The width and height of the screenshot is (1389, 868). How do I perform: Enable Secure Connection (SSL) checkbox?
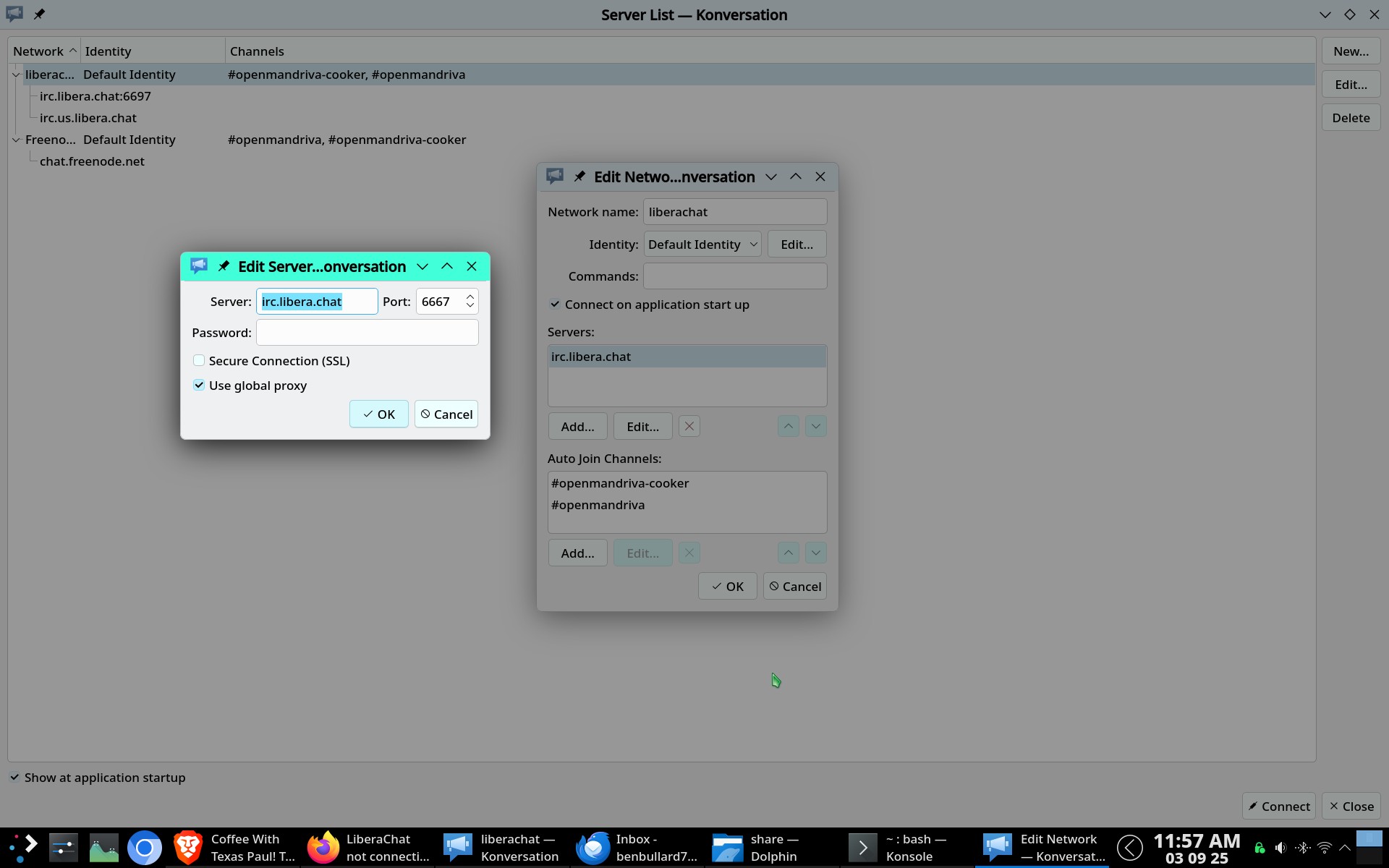point(199,361)
